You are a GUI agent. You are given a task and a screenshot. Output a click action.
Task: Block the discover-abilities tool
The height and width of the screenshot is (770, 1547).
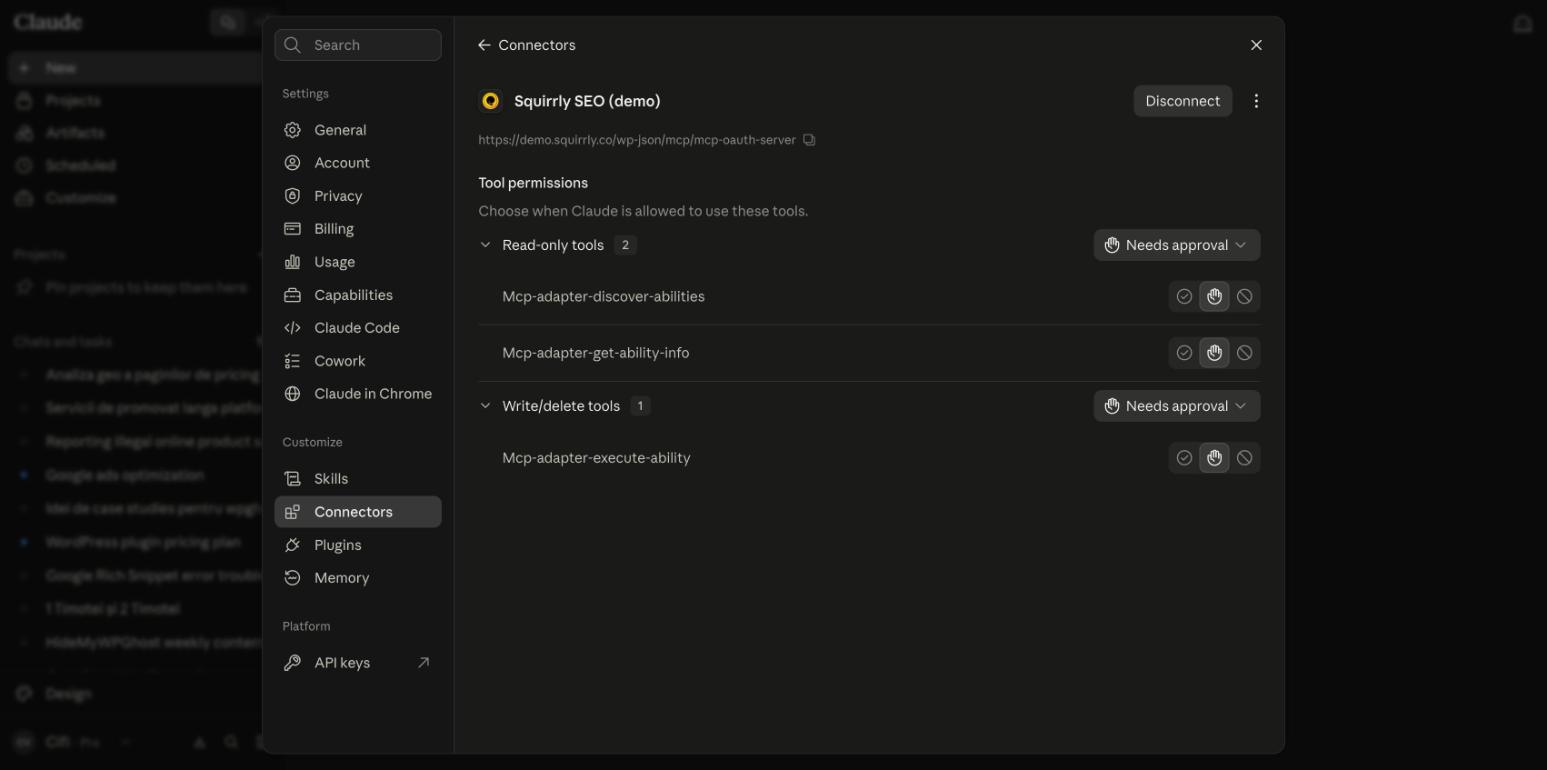(x=1244, y=297)
